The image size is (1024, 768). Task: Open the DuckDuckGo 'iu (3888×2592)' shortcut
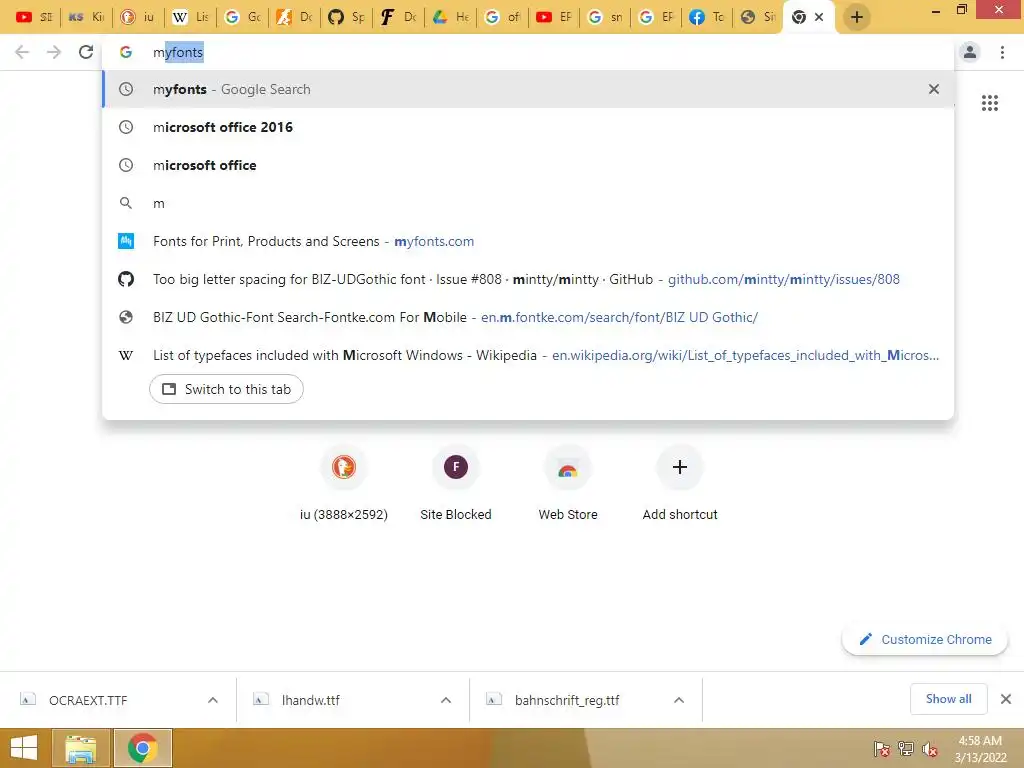click(x=344, y=485)
